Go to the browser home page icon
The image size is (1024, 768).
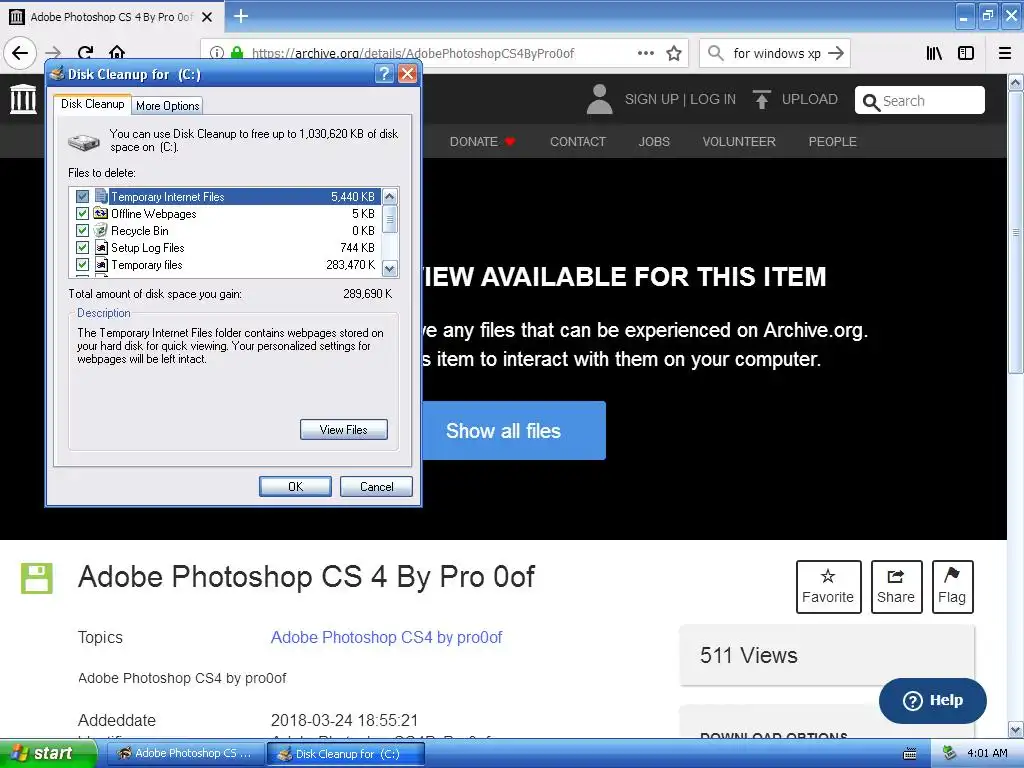coord(117,53)
